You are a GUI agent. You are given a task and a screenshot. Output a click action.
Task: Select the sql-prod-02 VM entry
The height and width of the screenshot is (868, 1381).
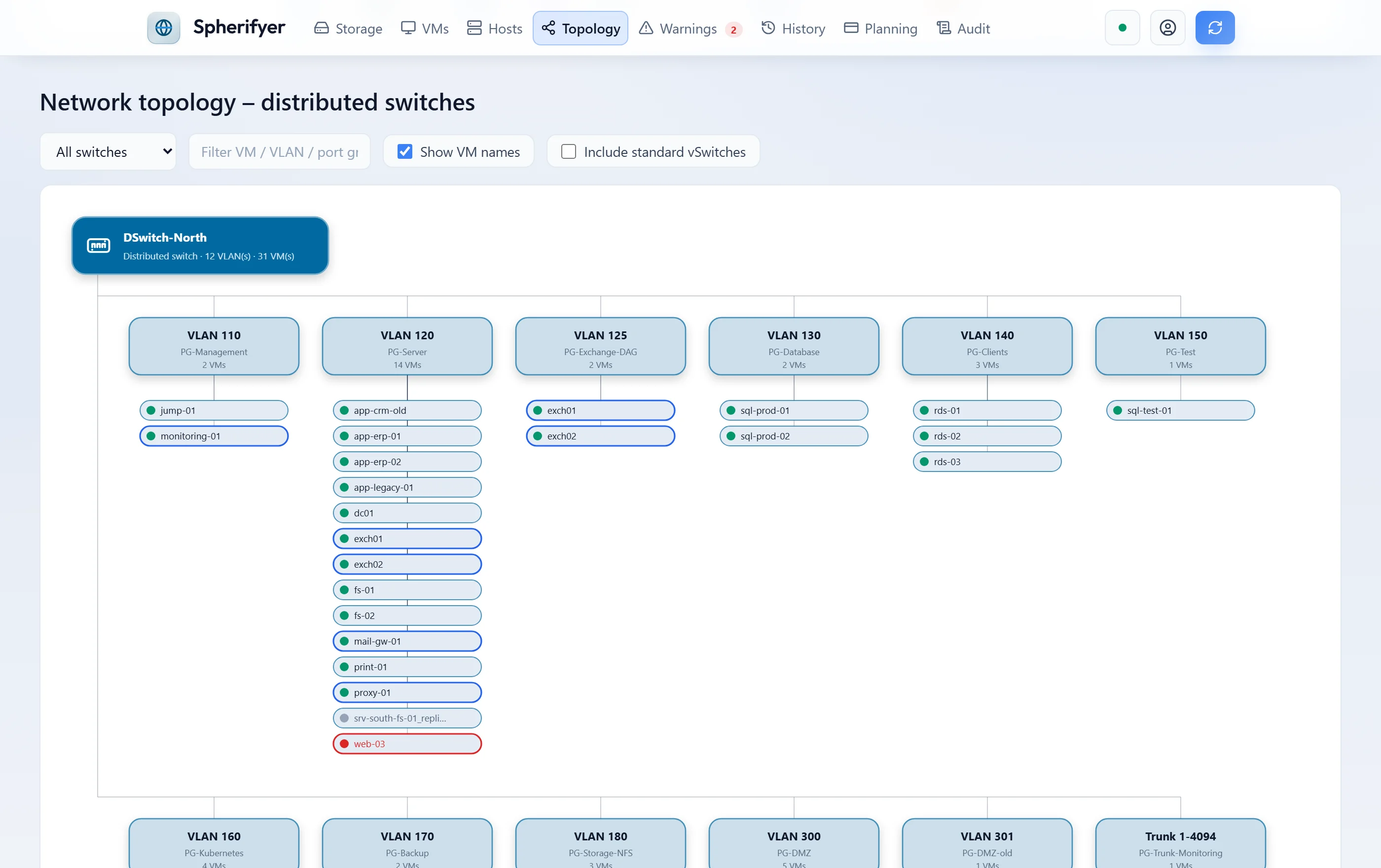794,435
